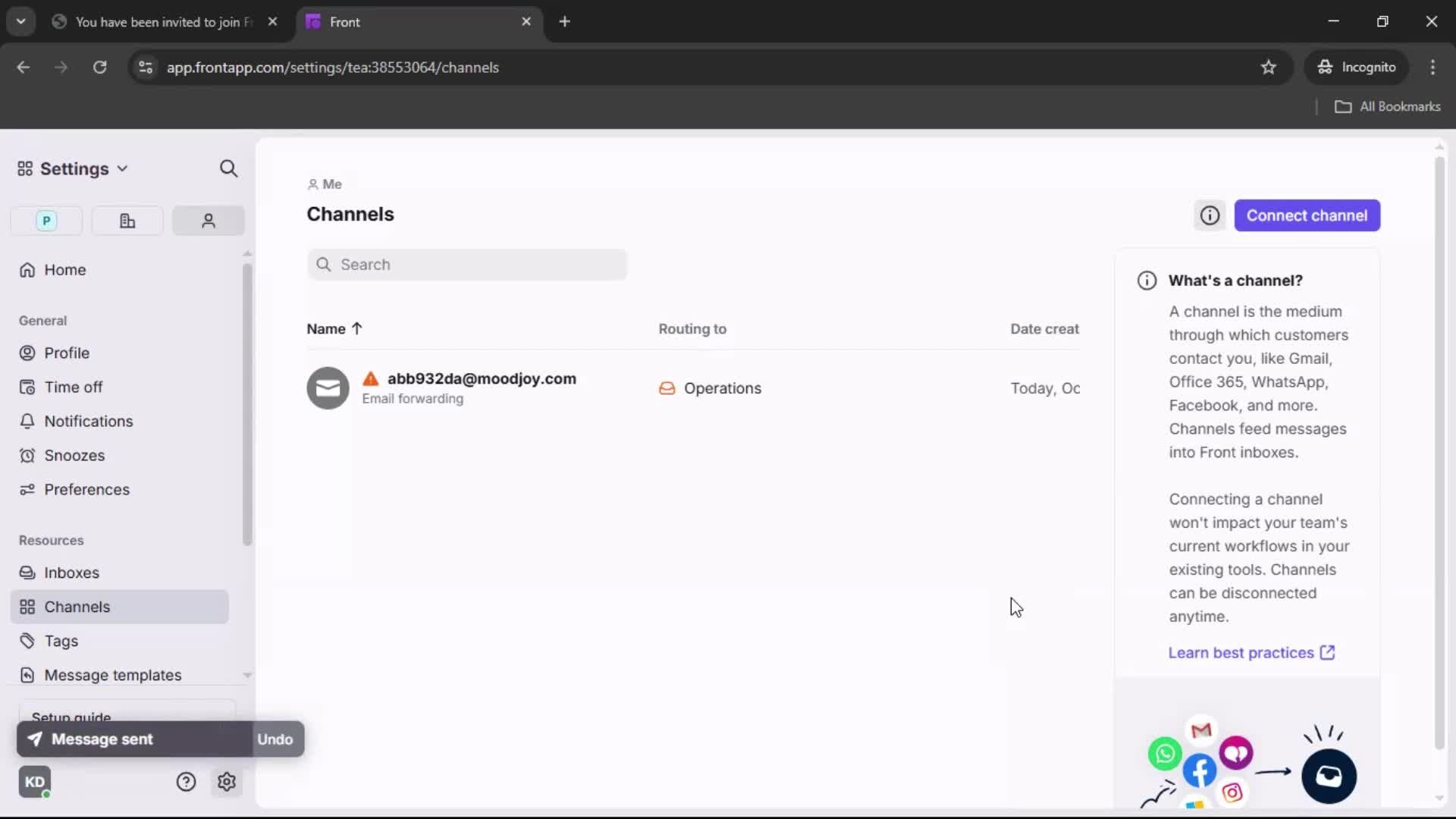
Task: Click the info icon beside Connect channel
Action: pos(1210,215)
